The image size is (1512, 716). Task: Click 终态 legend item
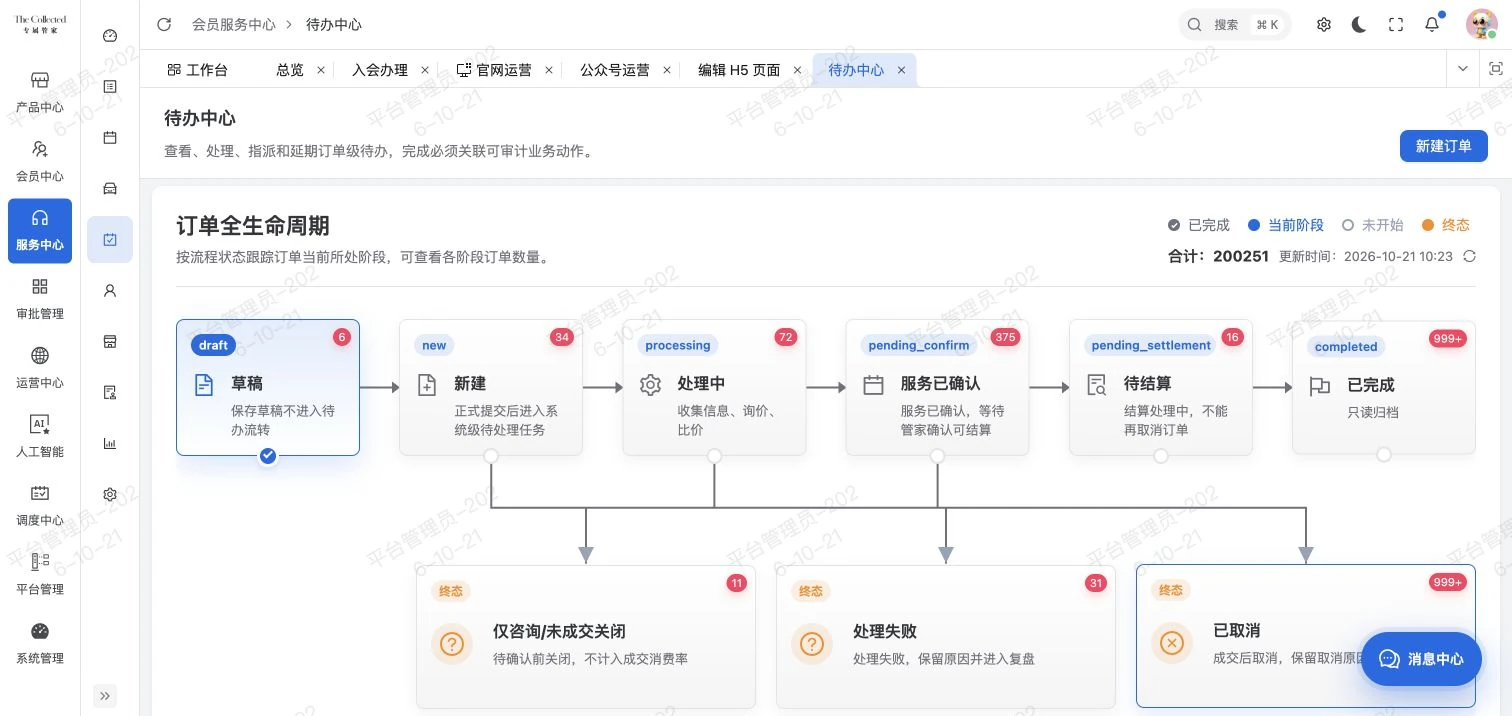tap(1446, 225)
